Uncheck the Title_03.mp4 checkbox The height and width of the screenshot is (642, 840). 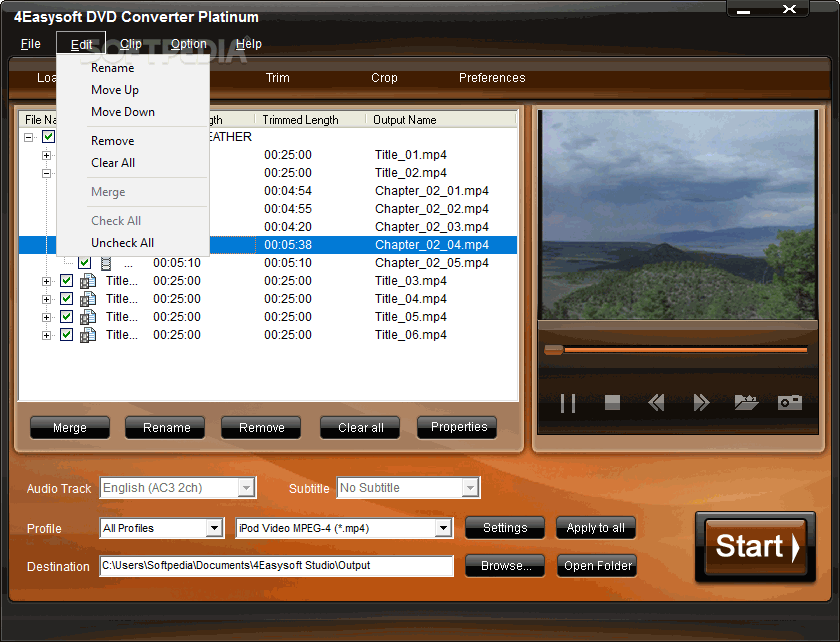[66, 281]
